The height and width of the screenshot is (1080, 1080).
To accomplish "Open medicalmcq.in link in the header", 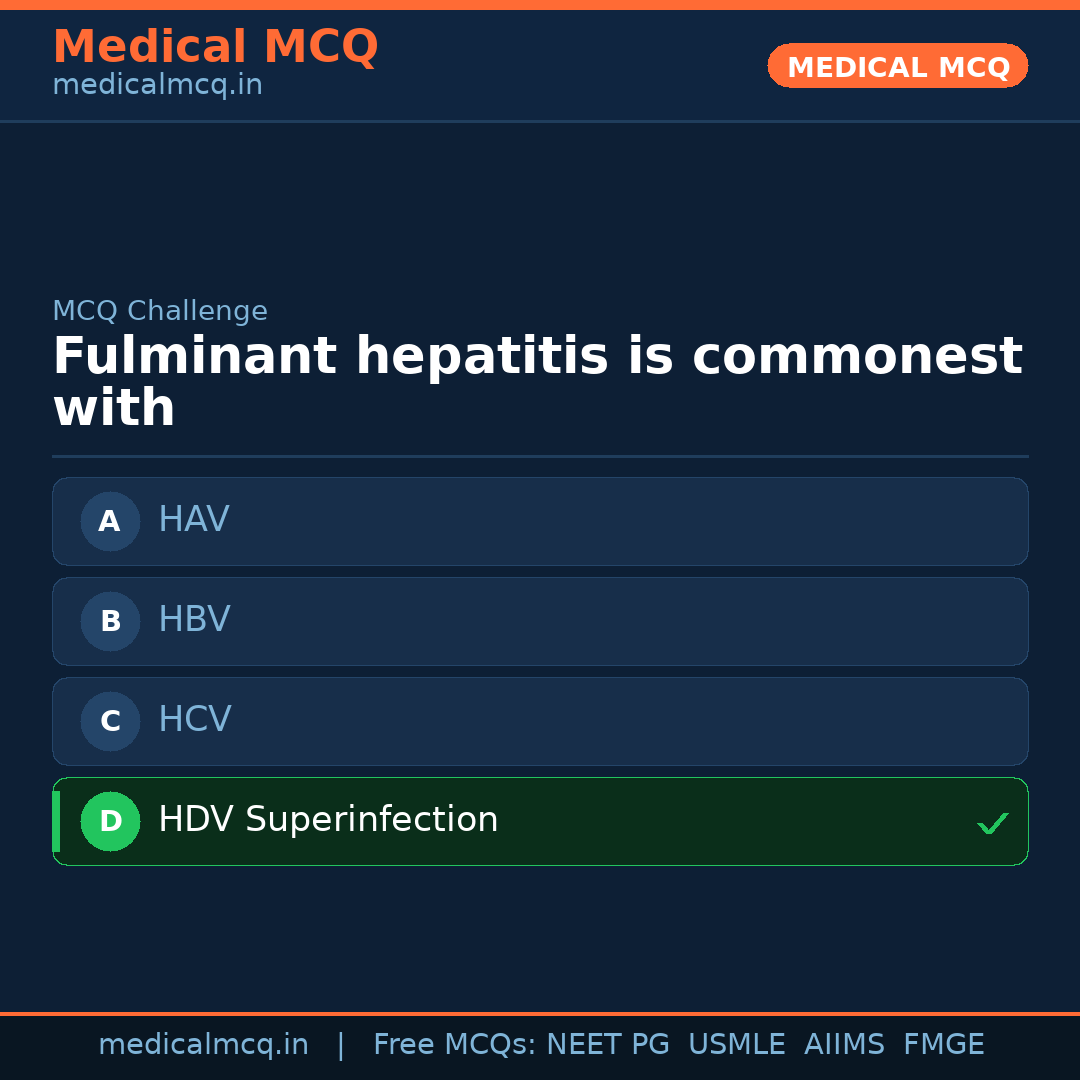I will (x=157, y=86).
